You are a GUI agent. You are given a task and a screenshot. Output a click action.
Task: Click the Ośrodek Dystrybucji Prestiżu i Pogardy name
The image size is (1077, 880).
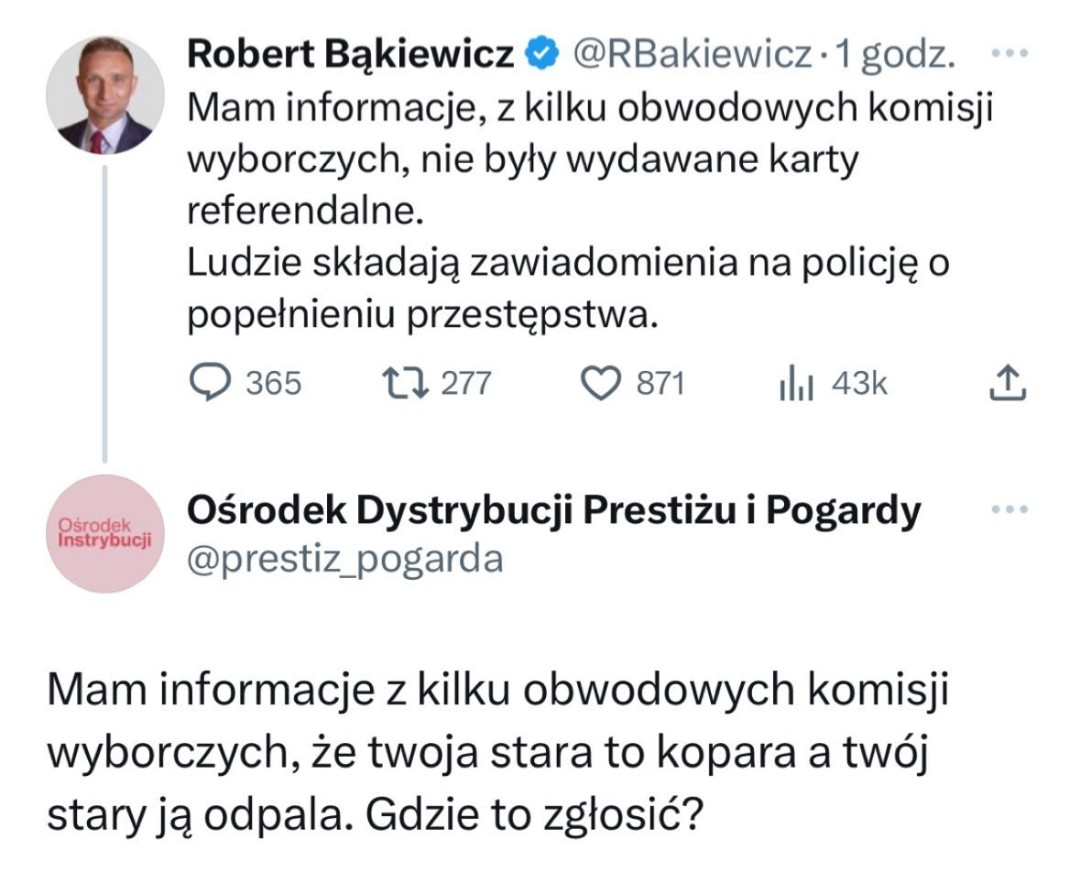coord(554,511)
